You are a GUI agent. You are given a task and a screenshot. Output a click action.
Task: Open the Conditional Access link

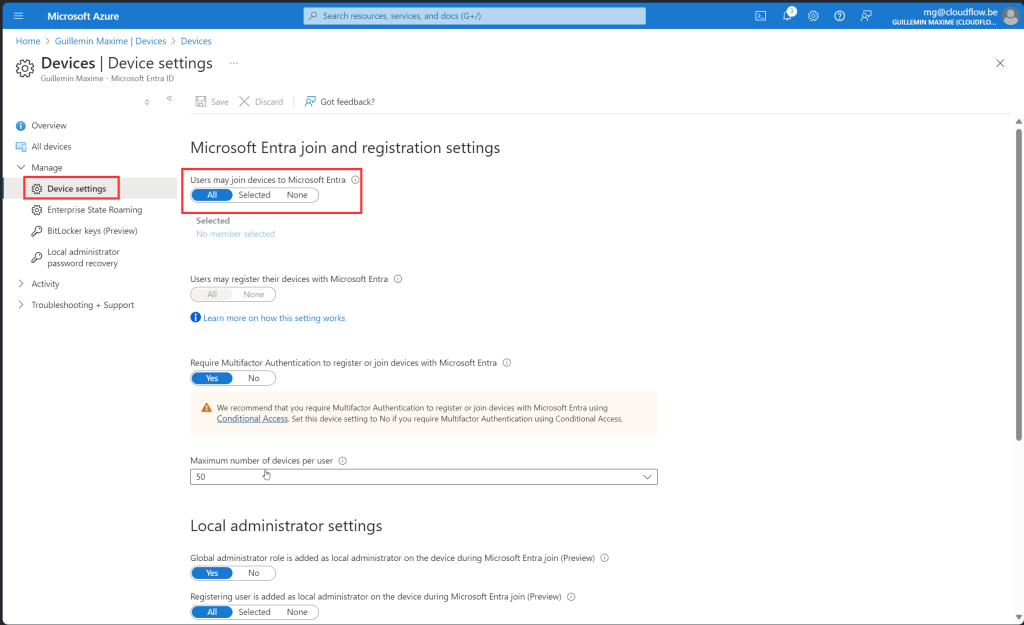(252, 419)
